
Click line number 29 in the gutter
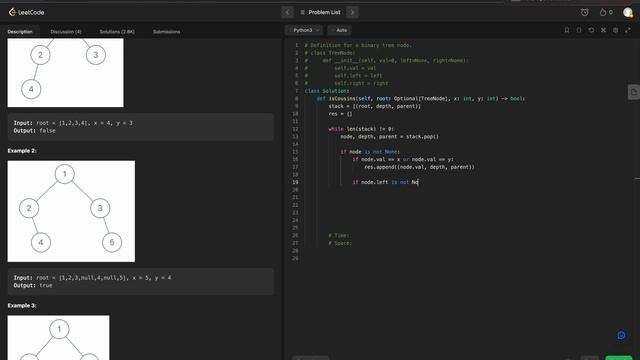coord(295,258)
